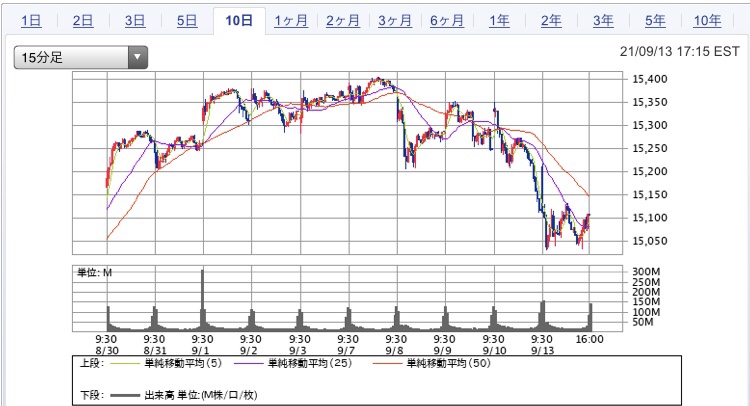Switch to the 1ヶ月 time range tab
Screen dimensions: 750x406
click(291, 21)
